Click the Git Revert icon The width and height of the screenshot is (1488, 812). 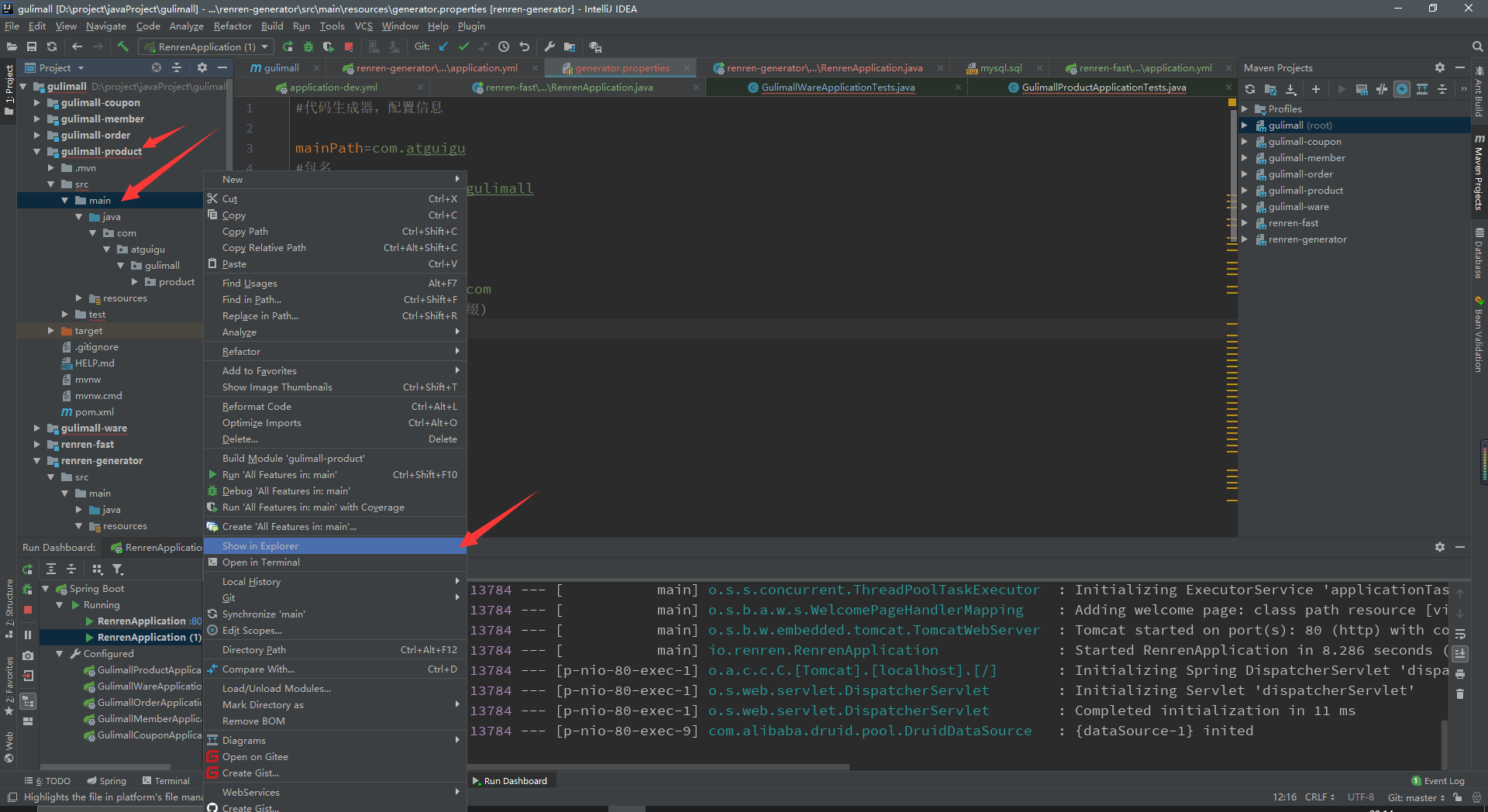click(x=524, y=46)
